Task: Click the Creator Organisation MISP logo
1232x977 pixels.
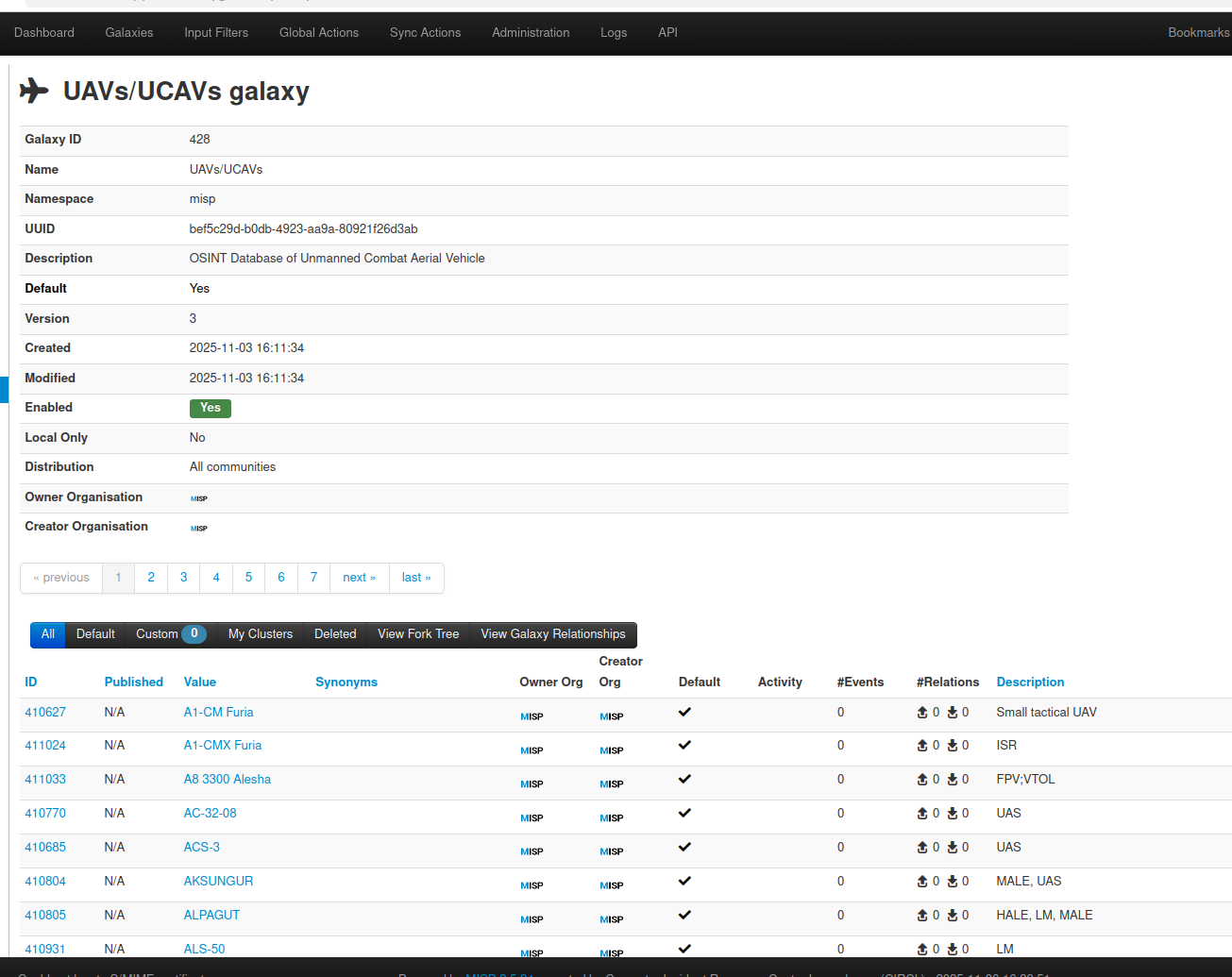Action: click(x=199, y=529)
